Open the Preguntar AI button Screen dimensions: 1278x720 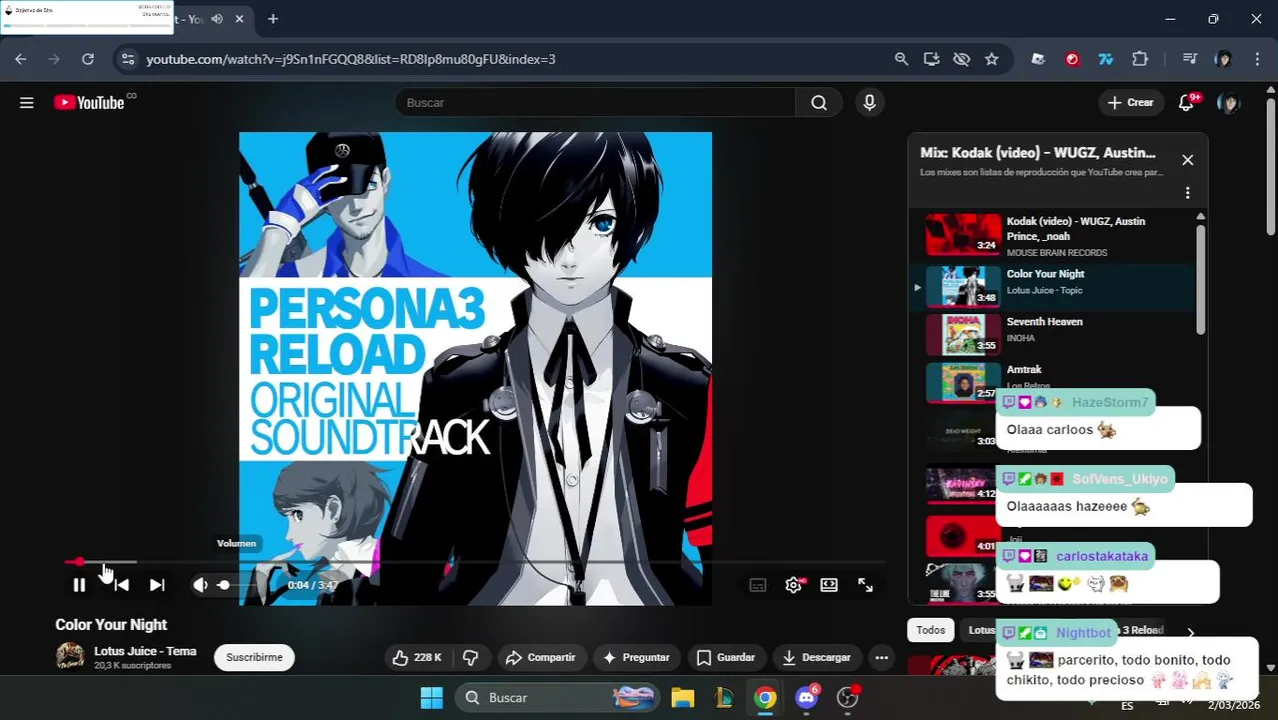tap(635, 657)
